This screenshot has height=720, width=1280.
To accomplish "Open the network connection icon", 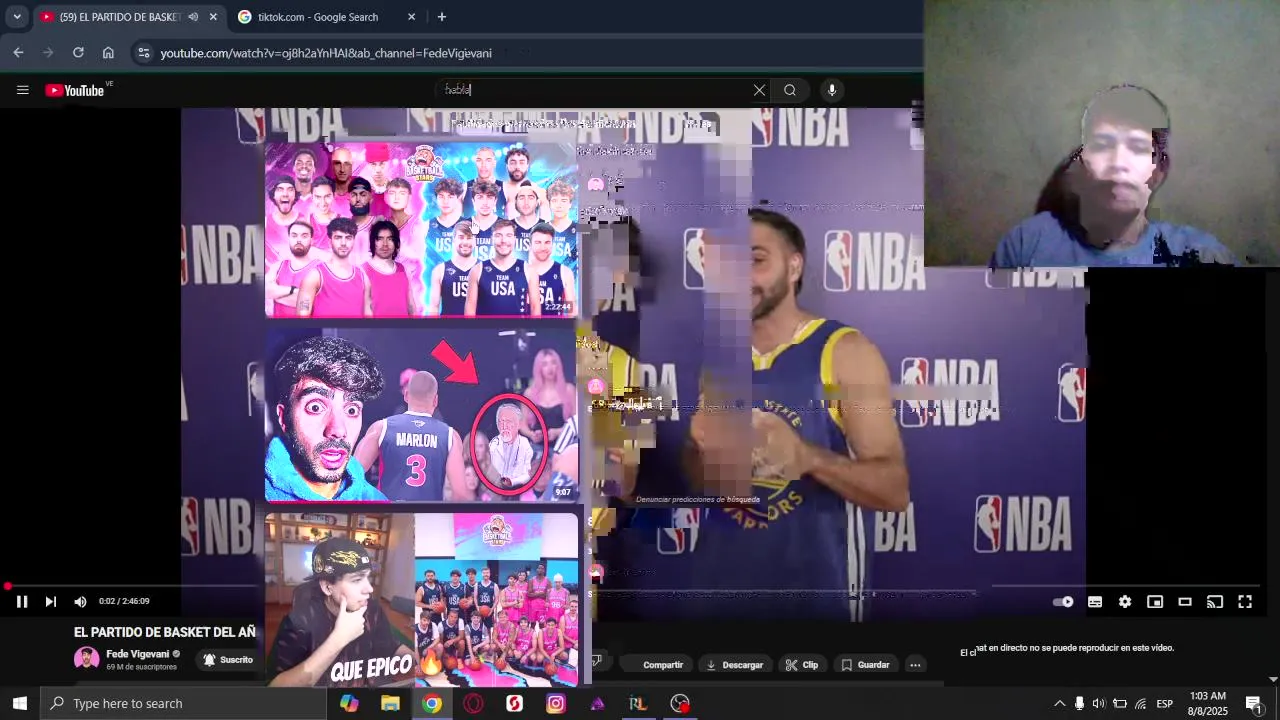I will (1140, 703).
